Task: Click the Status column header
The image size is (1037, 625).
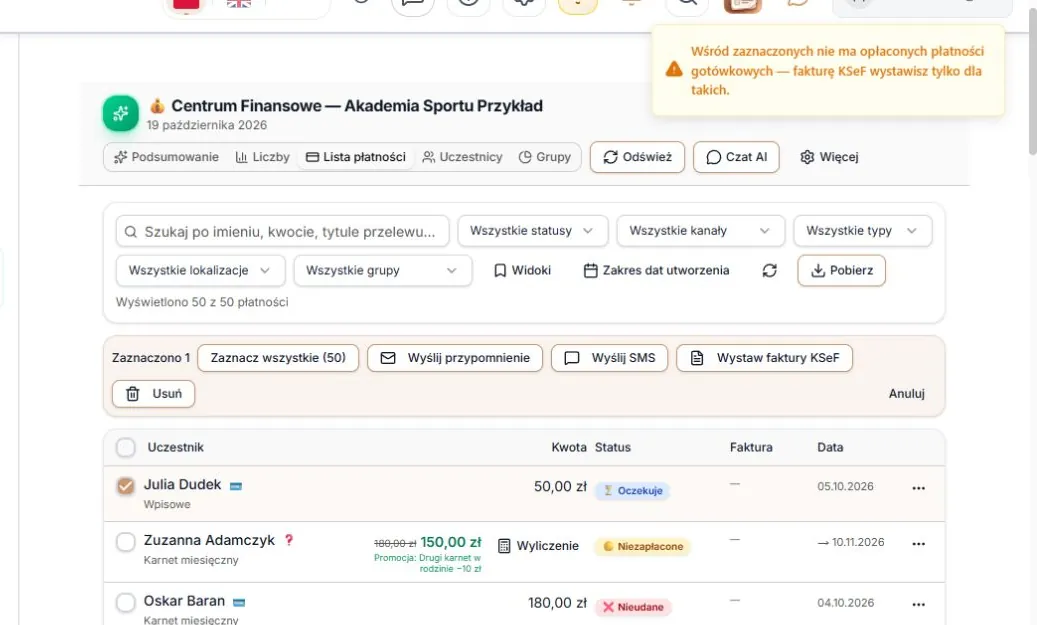Action: point(612,448)
